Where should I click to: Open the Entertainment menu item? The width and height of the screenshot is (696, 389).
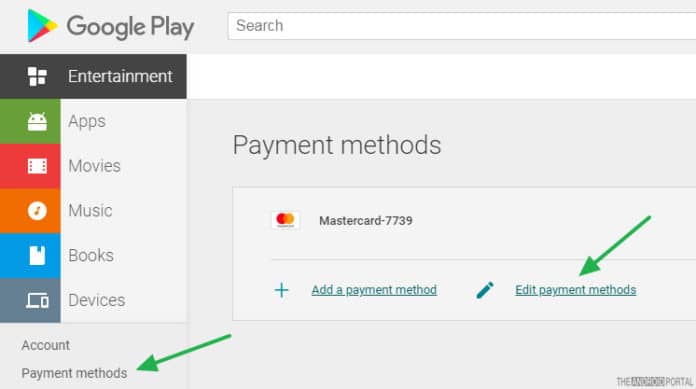tap(93, 76)
